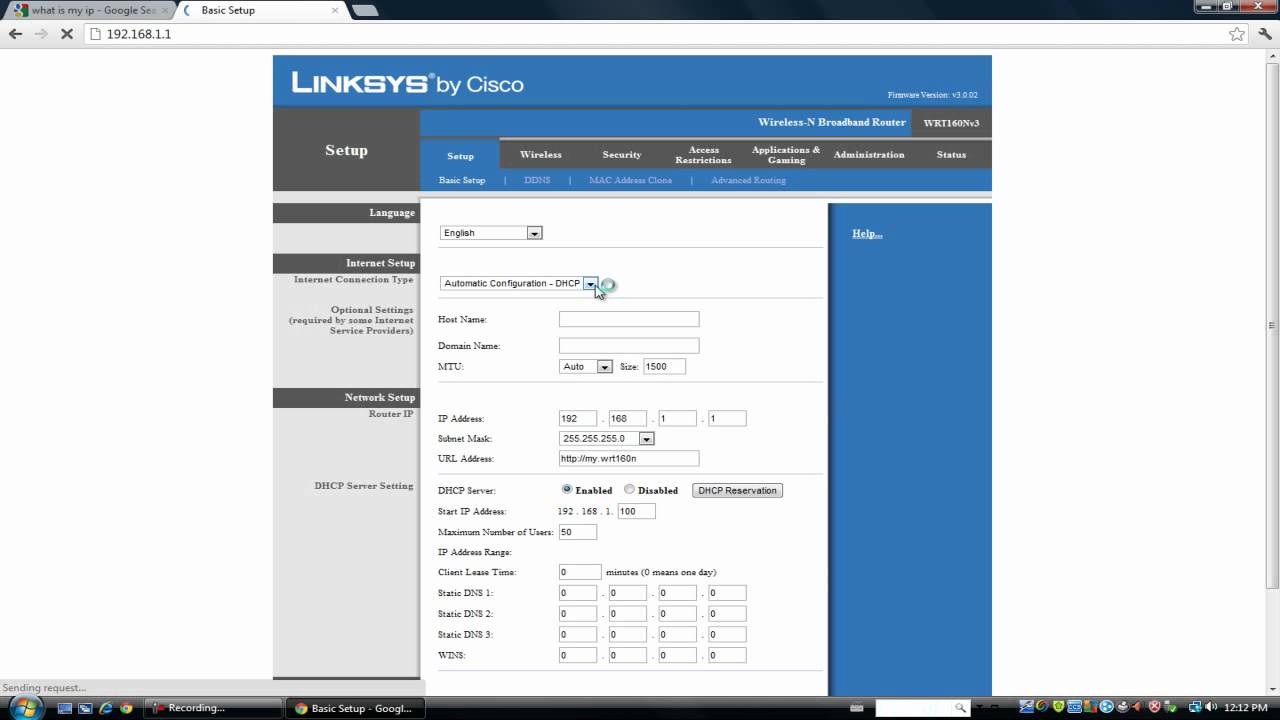
Task: Click first octet of Static DNS 2
Action: 578,614
